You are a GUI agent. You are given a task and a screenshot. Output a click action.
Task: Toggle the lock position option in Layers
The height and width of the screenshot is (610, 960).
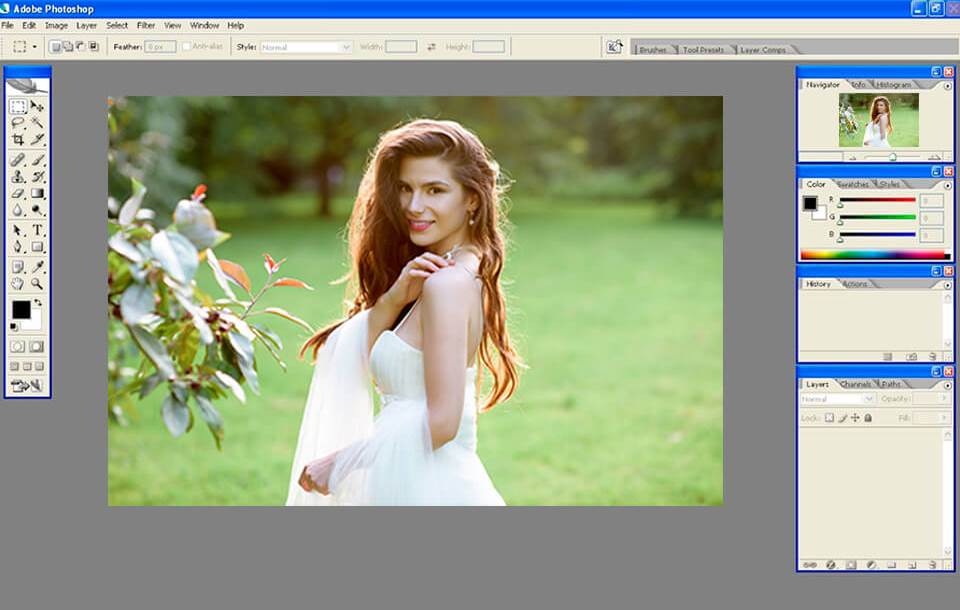856,417
